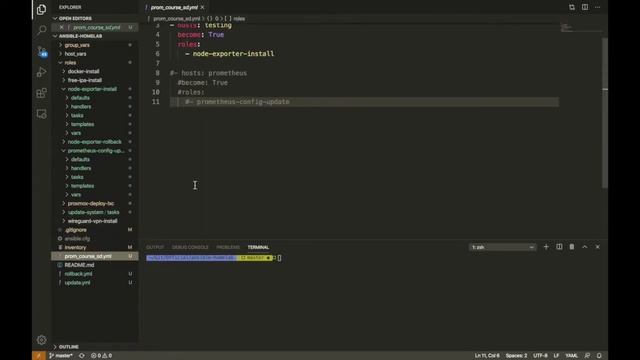The width and height of the screenshot is (640, 360).
Task: Collapse the prometheus-config-up... folder
Action: [x=96, y=151]
